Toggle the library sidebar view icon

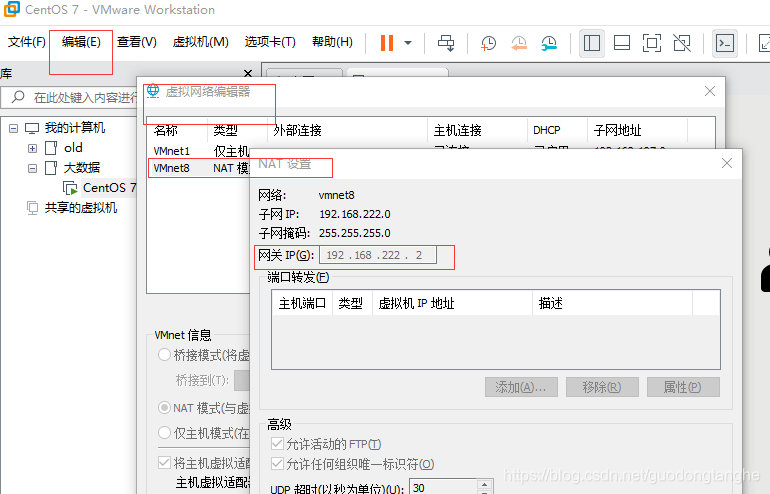592,43
